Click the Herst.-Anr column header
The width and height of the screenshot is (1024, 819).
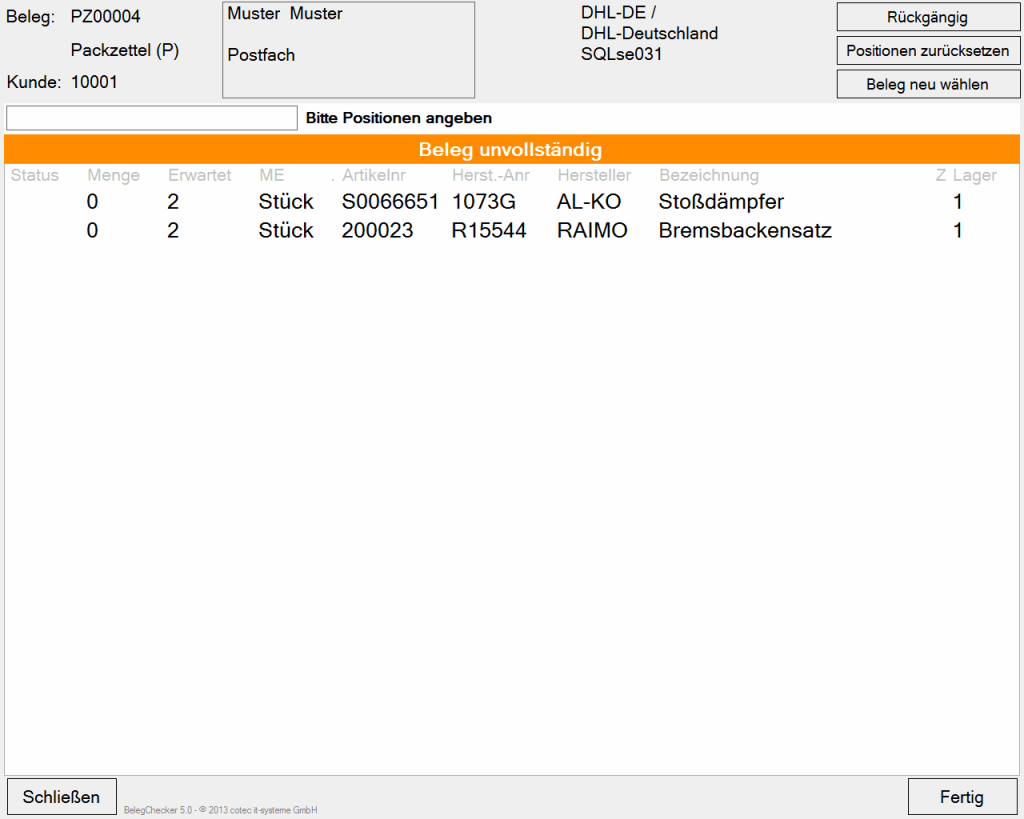(x=491, y=175)
